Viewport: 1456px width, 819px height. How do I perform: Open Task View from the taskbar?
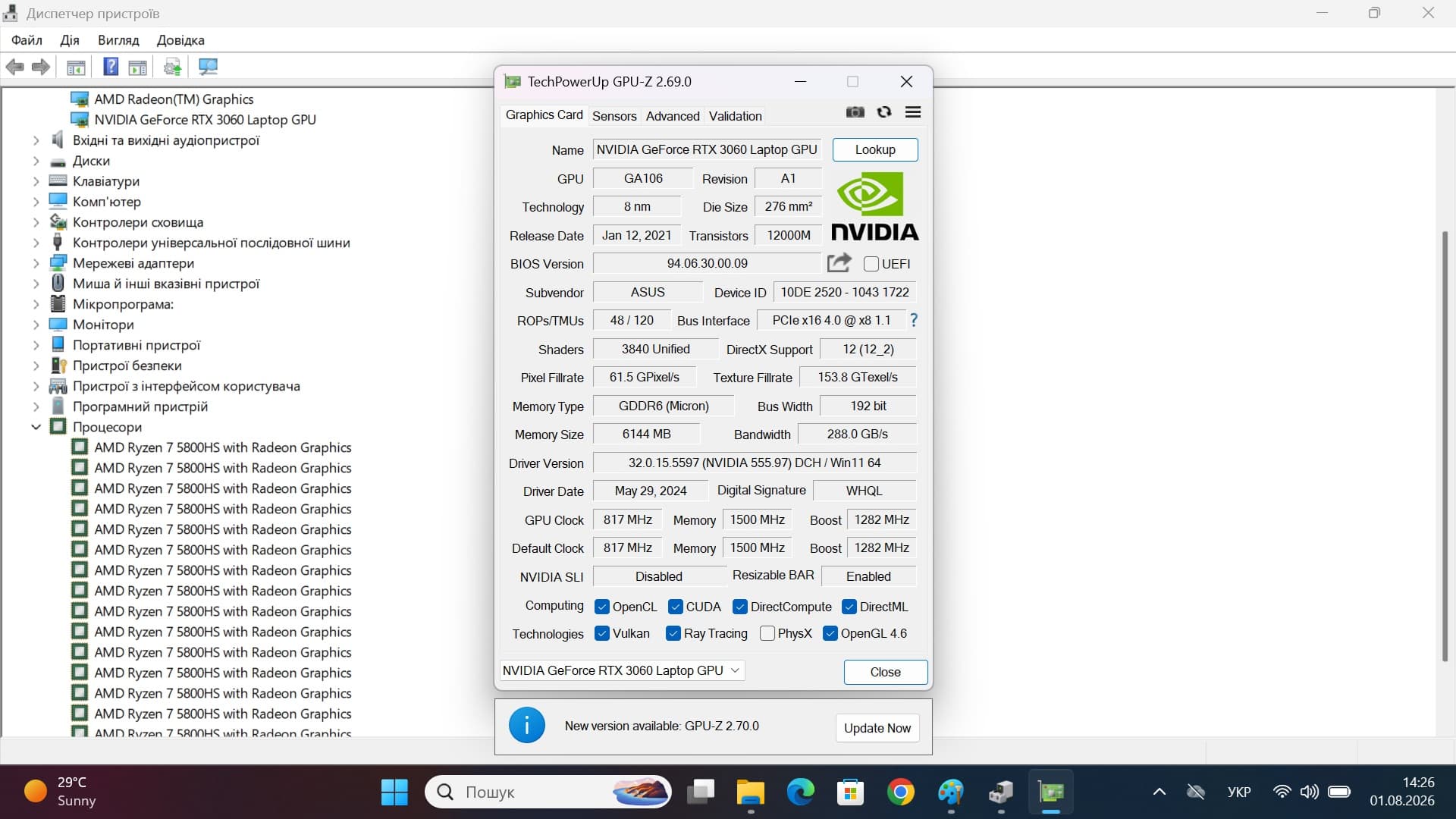(x=701, y=792)
